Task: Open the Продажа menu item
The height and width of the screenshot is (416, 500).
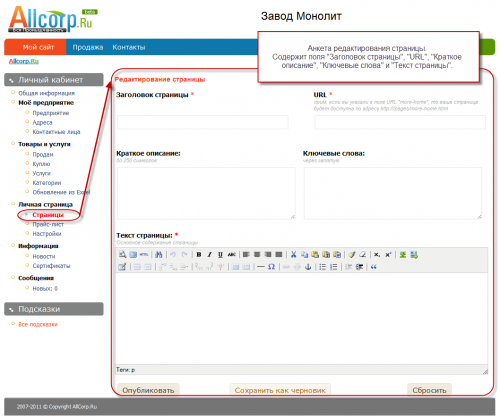Action: pos(88,47)
